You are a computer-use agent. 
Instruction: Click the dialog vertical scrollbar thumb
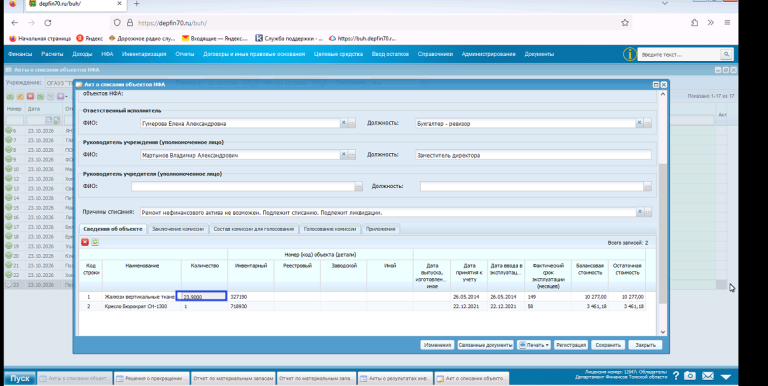click(663, 233)
